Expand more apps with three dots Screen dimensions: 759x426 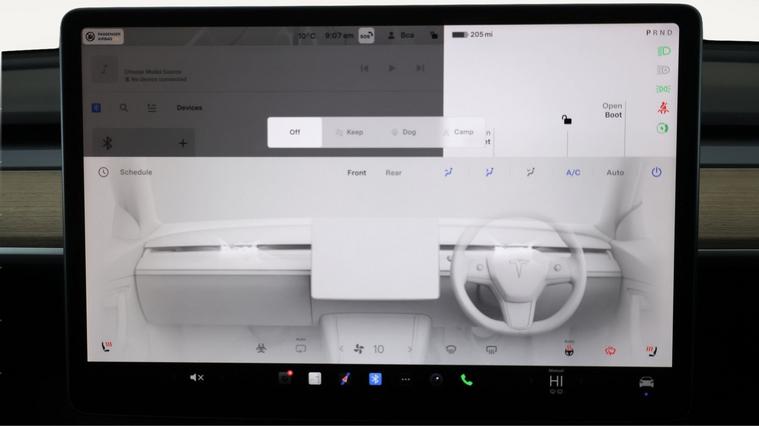pos(405,379)
